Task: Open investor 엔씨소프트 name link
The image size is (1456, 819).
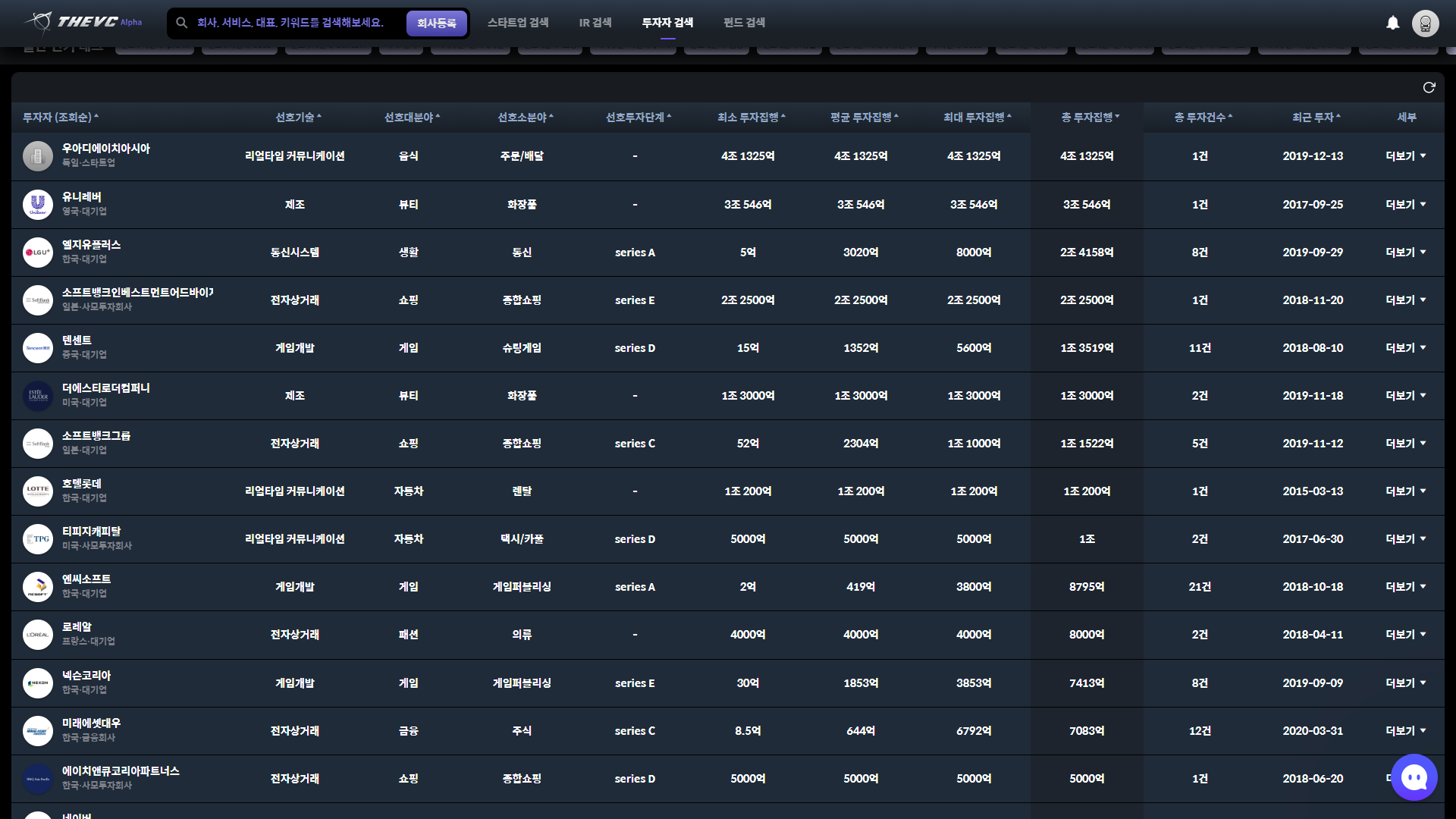Action: click(86, 579)
